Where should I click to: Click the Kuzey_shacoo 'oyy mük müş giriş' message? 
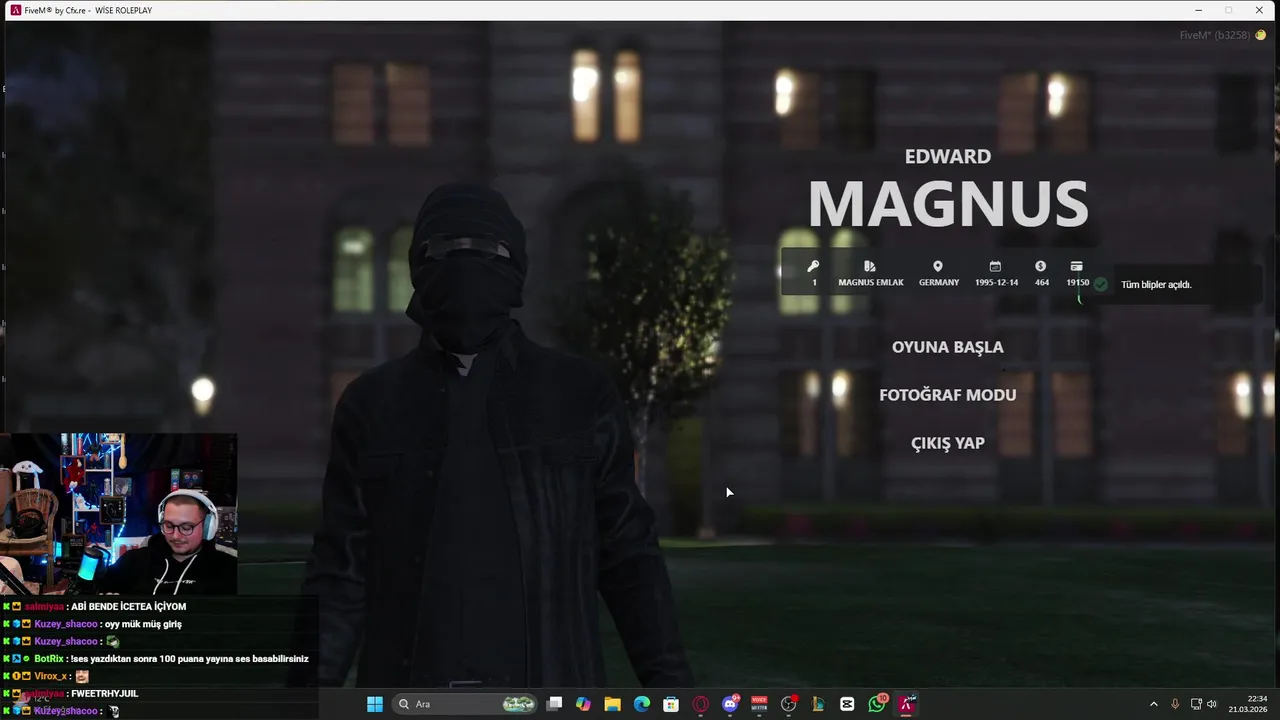pos(93,624)
